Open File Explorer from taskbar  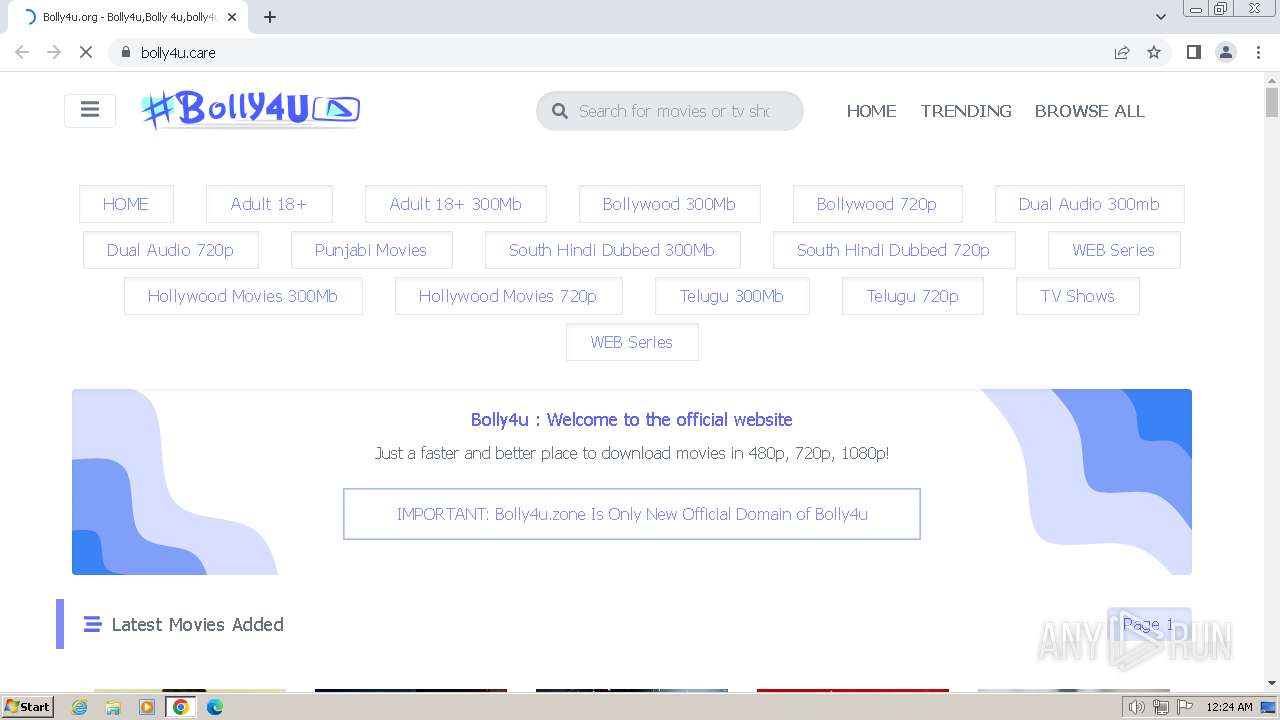[113, 707]
